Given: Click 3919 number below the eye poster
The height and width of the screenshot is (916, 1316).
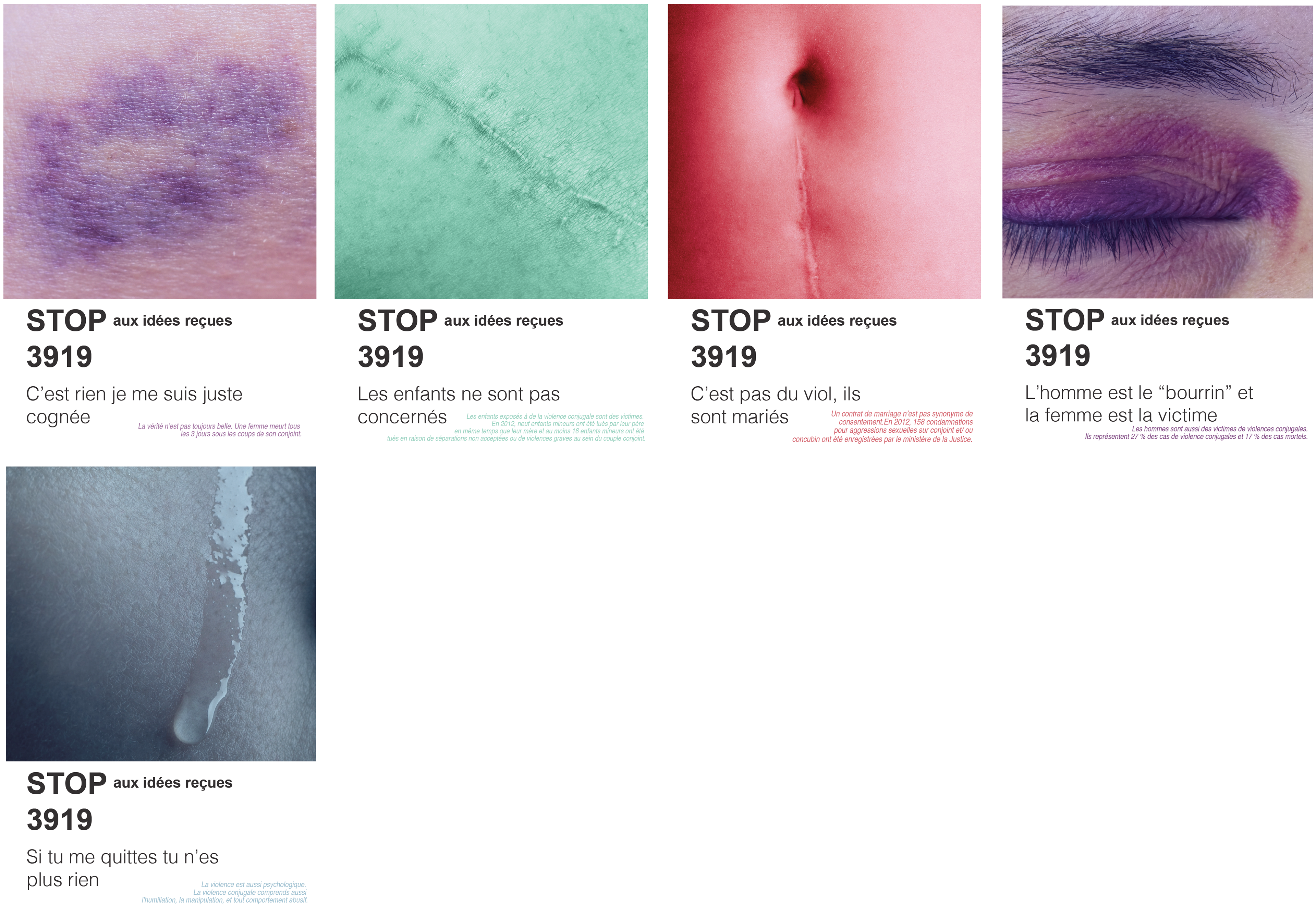Looking at the screenshot, I should coord(1058,355).
